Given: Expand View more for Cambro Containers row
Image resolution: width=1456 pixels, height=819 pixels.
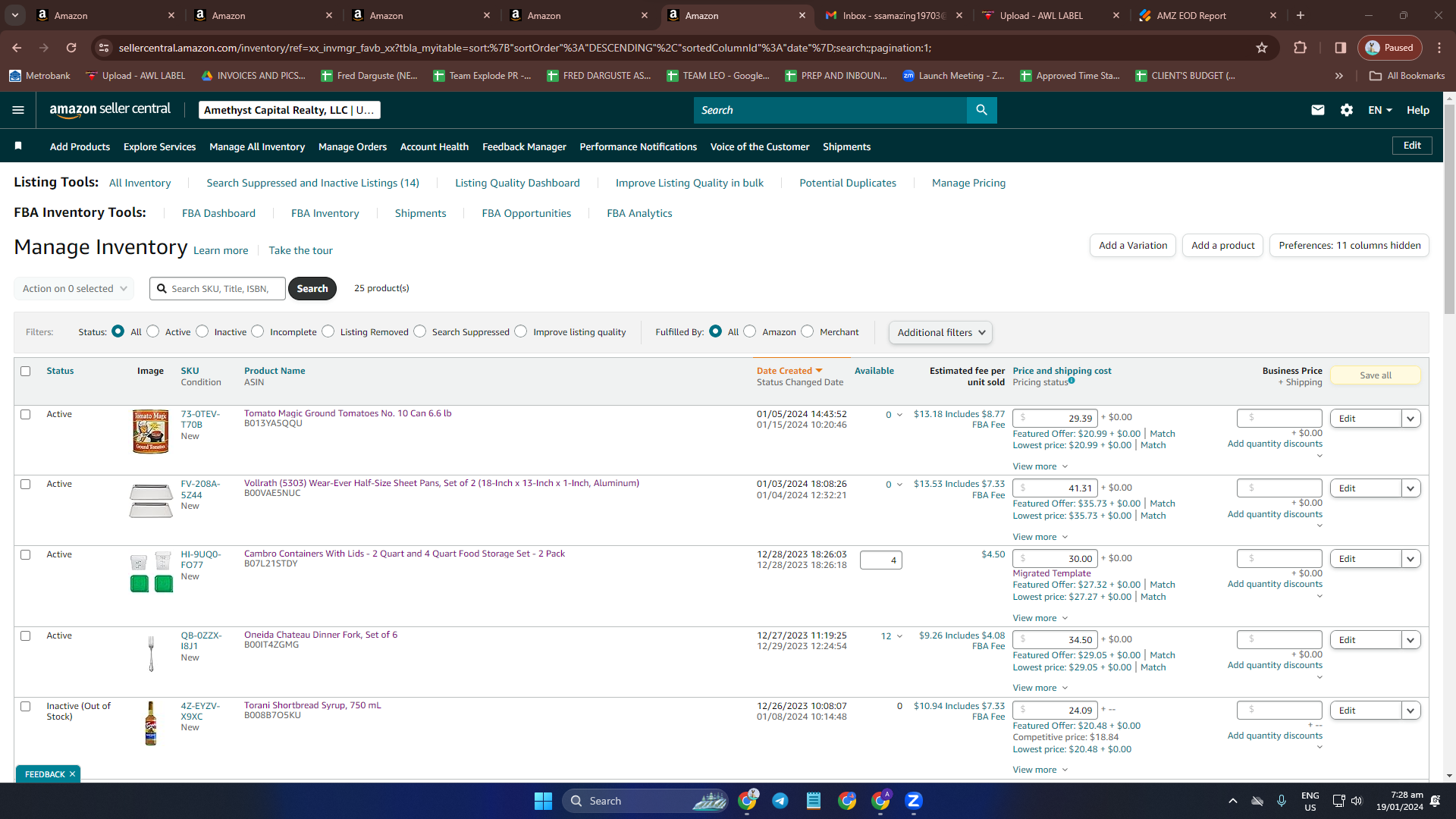Looking at the screenshot, I should tap(1040, 619).
